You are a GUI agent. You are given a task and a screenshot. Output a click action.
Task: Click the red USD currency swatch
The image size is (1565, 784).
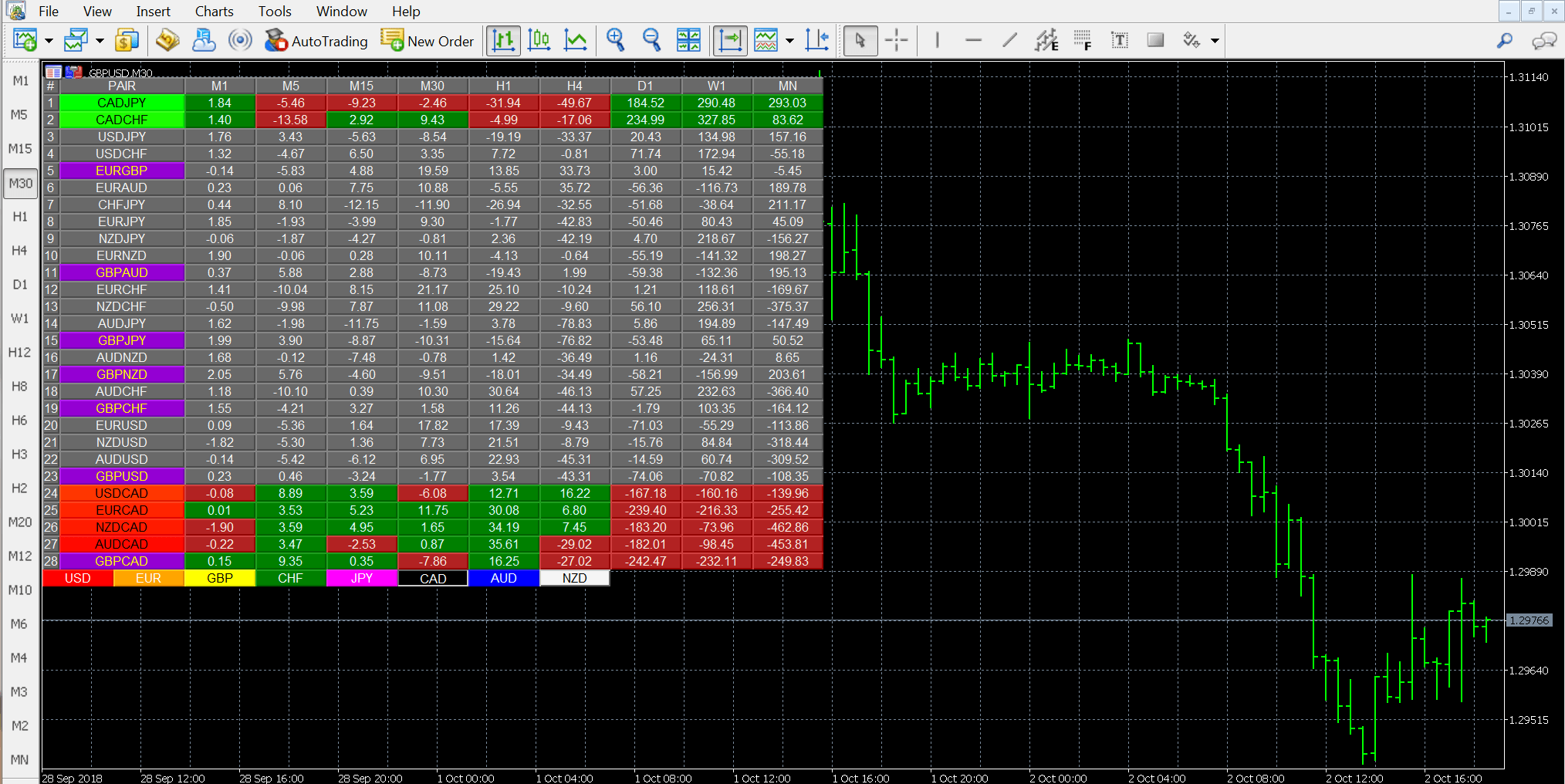click(x=78, y=578)
